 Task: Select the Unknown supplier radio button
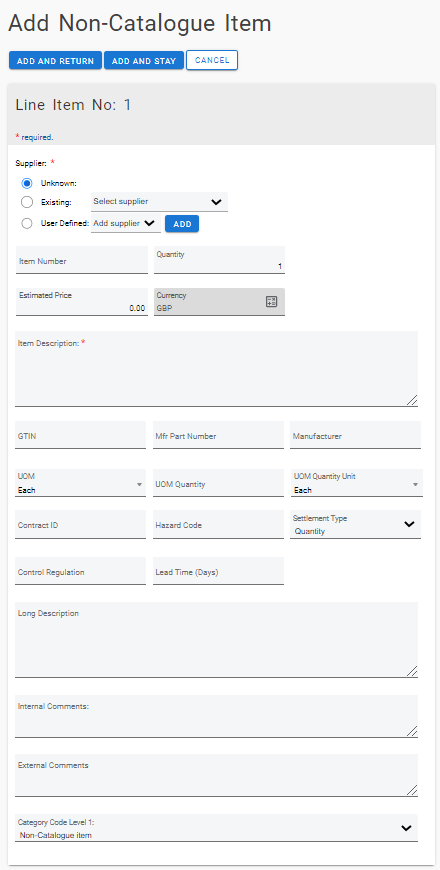tap(27, 183)
